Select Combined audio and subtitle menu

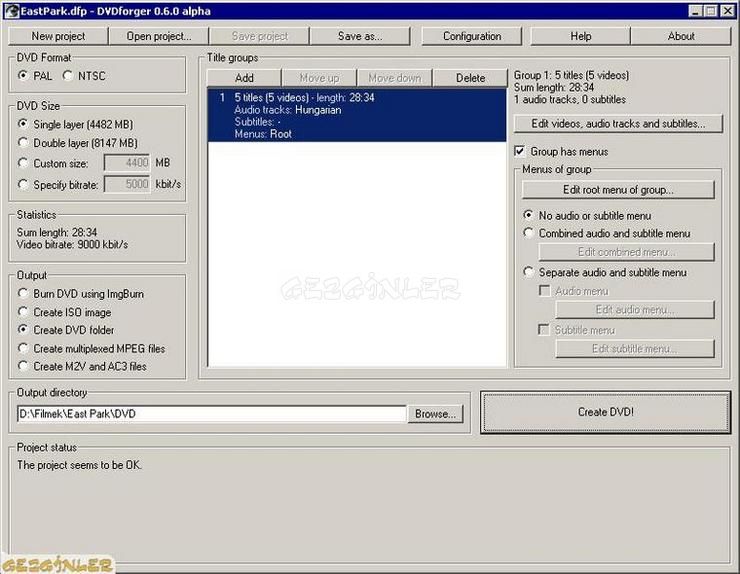click(x=529, y=233)
